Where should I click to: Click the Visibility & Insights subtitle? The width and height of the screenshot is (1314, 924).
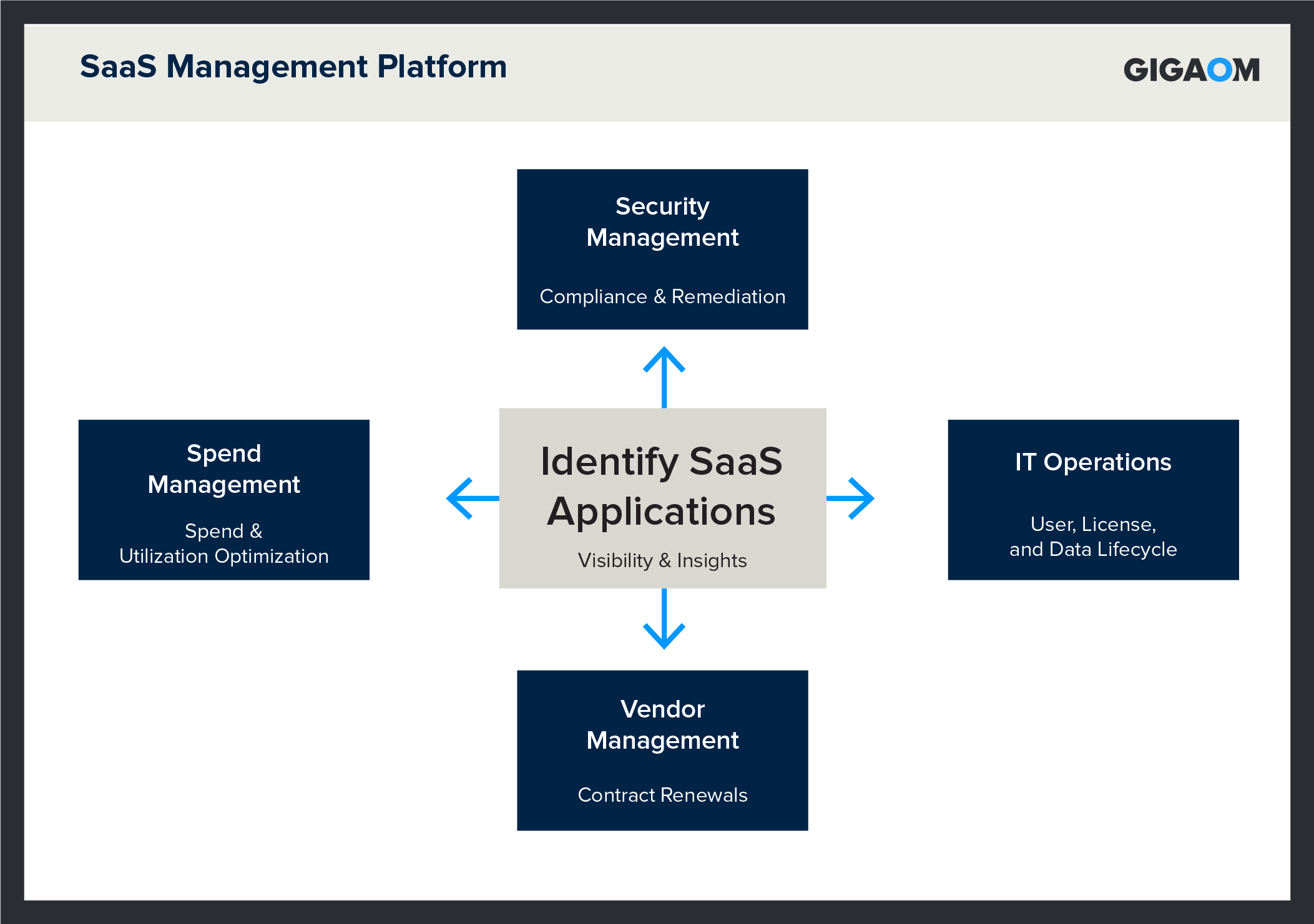point(662,560)
